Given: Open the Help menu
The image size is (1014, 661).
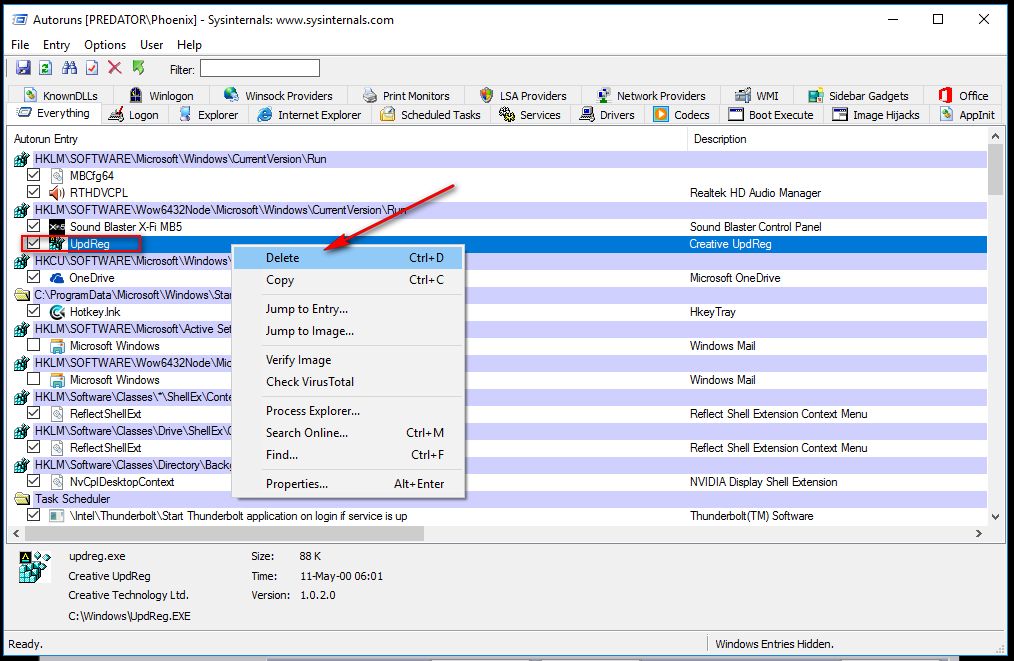Looking at the screenshot, I should [x=189, y=45].
